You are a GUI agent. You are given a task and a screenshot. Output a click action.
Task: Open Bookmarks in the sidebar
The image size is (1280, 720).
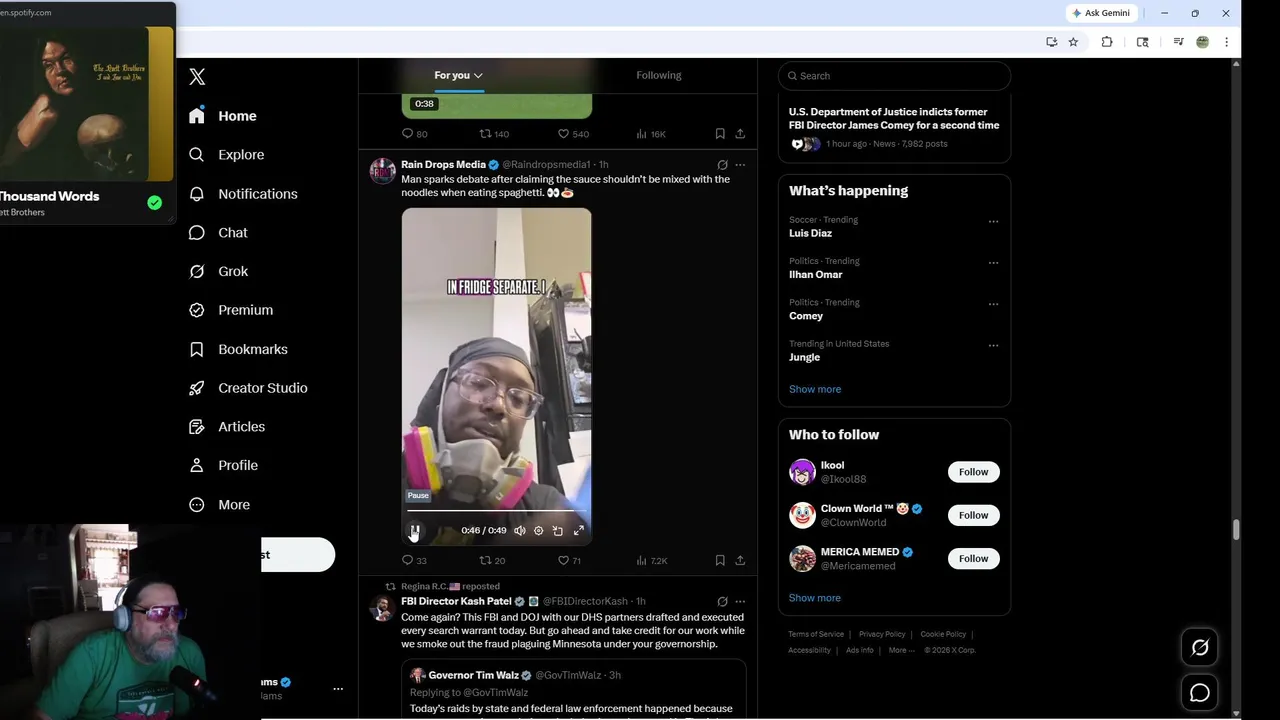point(238,349)
